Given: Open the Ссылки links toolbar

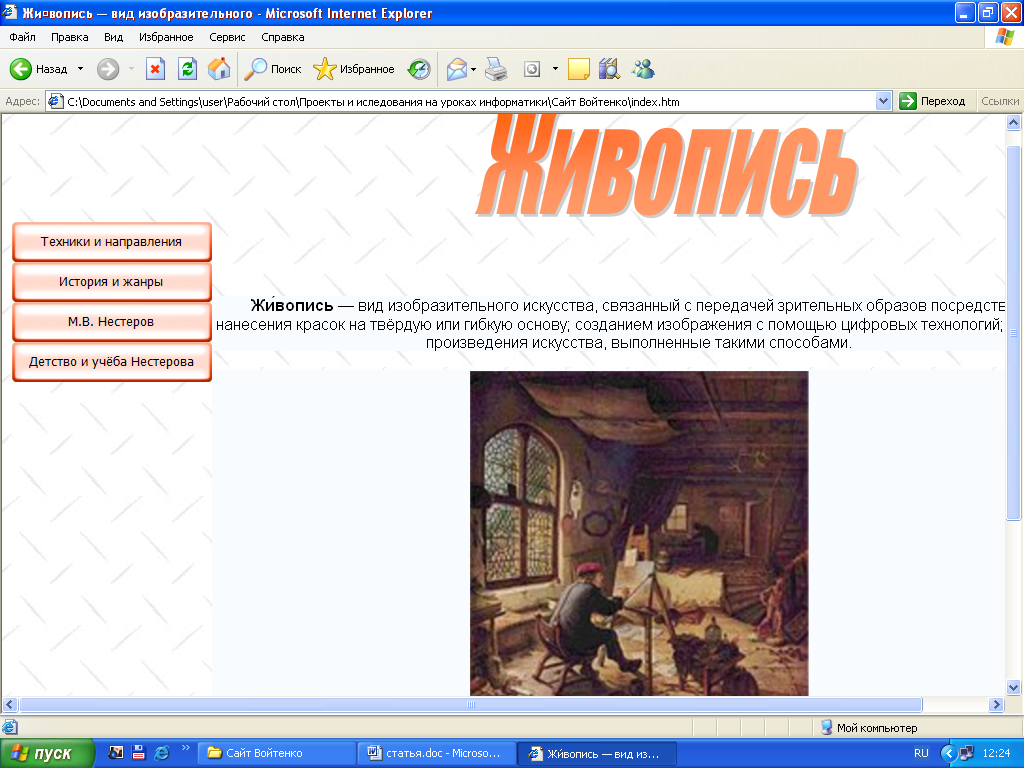Looking at the screenshot, I should [x=1000, y=101].
